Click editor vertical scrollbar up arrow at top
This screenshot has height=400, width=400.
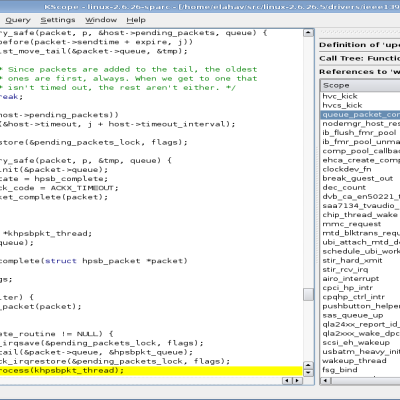click(x=308, y=33)
